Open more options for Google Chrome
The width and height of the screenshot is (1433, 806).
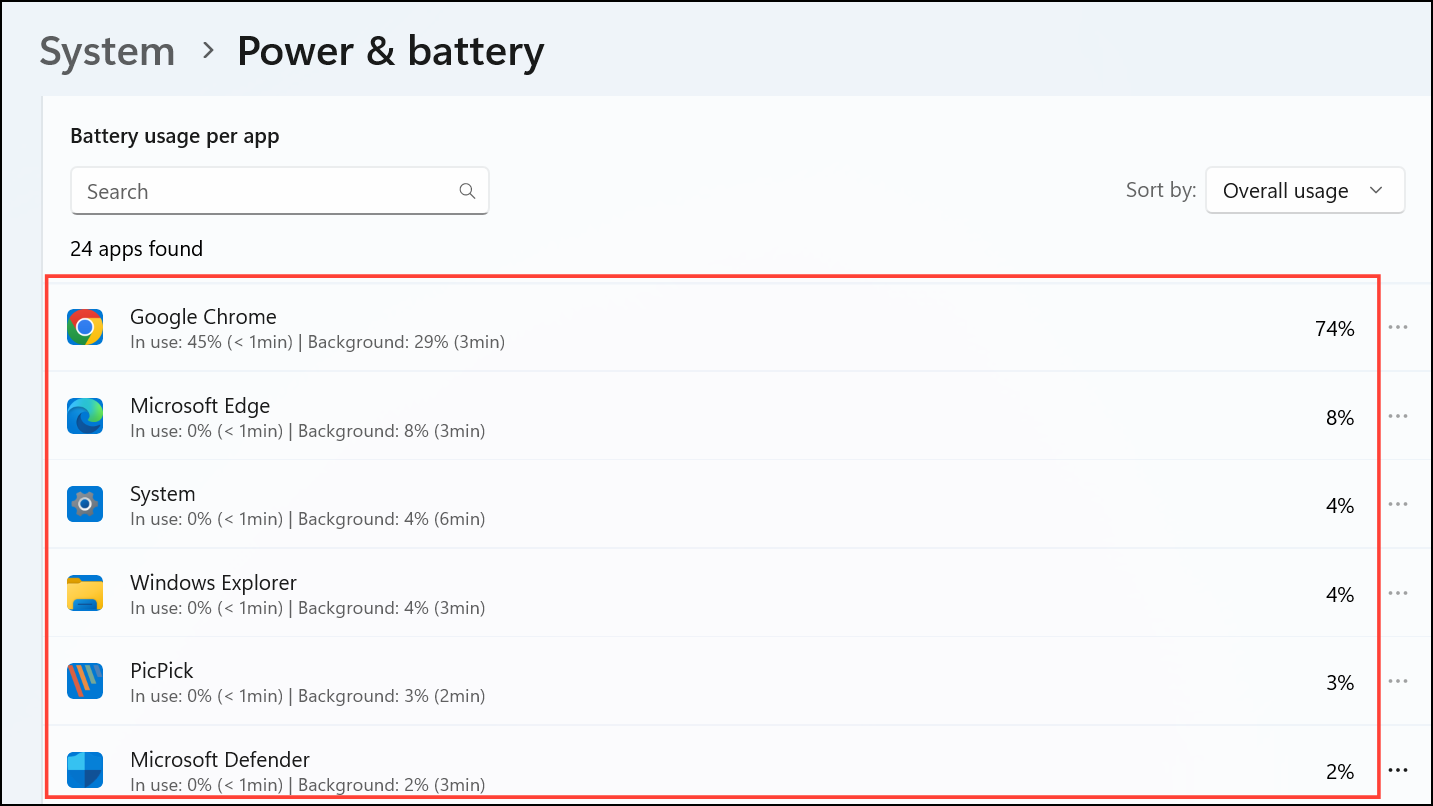point(1398,328)
